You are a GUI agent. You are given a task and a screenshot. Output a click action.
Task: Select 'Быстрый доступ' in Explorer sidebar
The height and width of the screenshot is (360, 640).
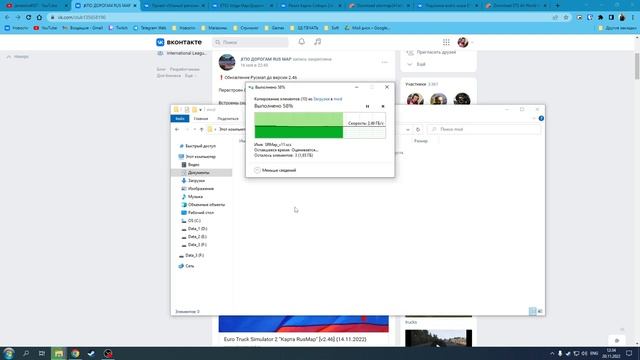point(198,146)
